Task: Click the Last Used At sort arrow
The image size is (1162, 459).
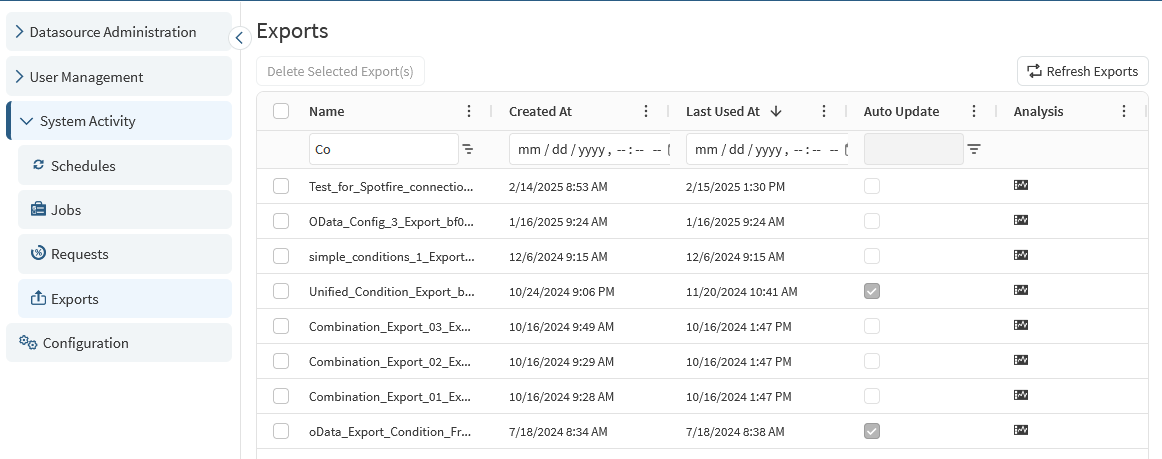Action: point(776,112)
